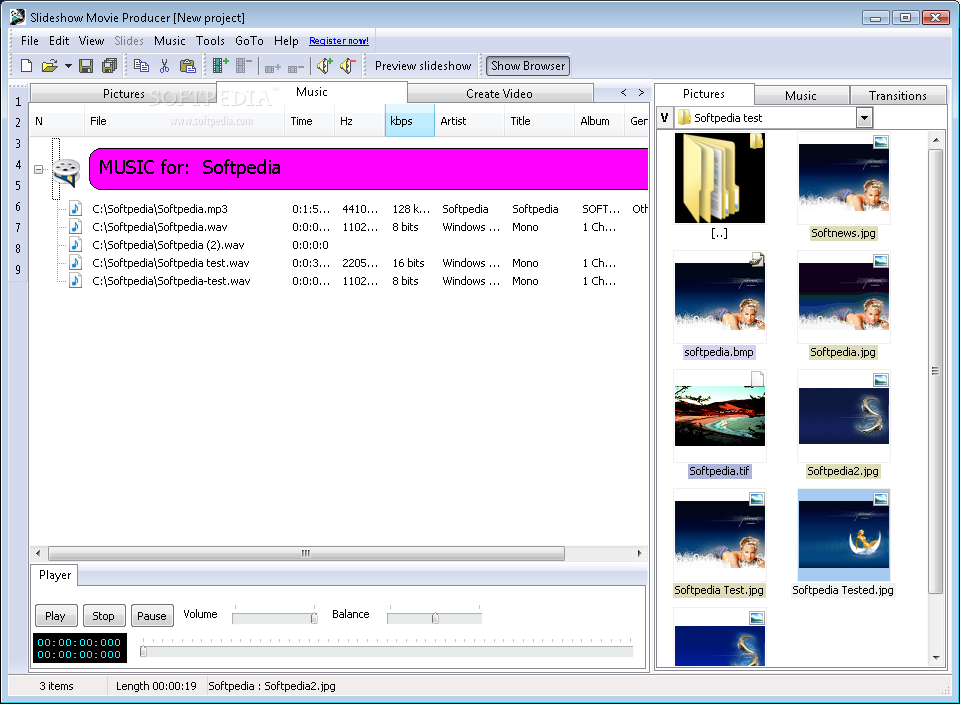Expand the open-project dropdown arrow
This screenshot has width=960, height=704.
point(68,66)
